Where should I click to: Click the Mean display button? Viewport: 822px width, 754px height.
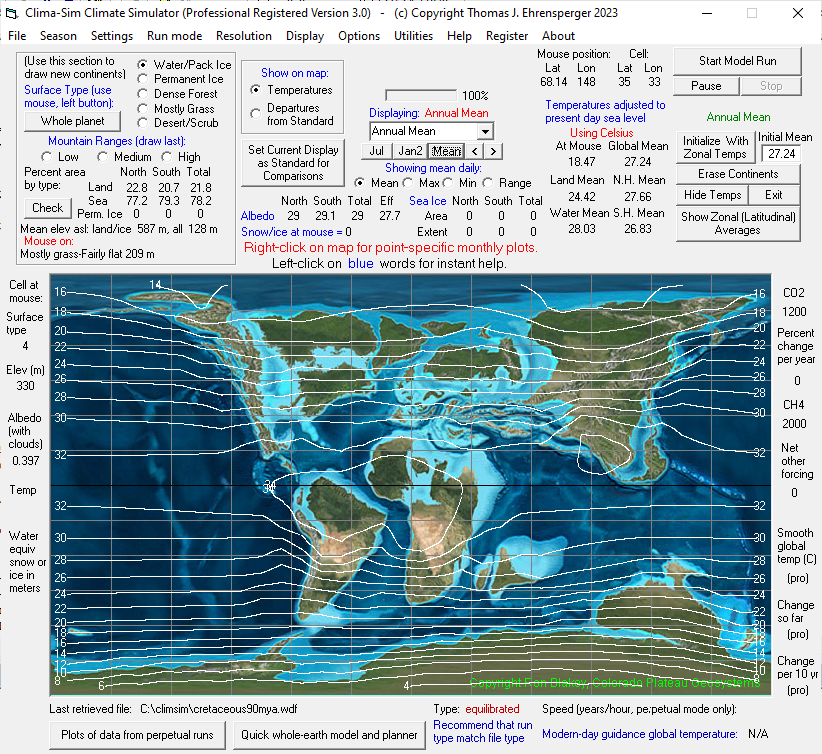point(446,151)
